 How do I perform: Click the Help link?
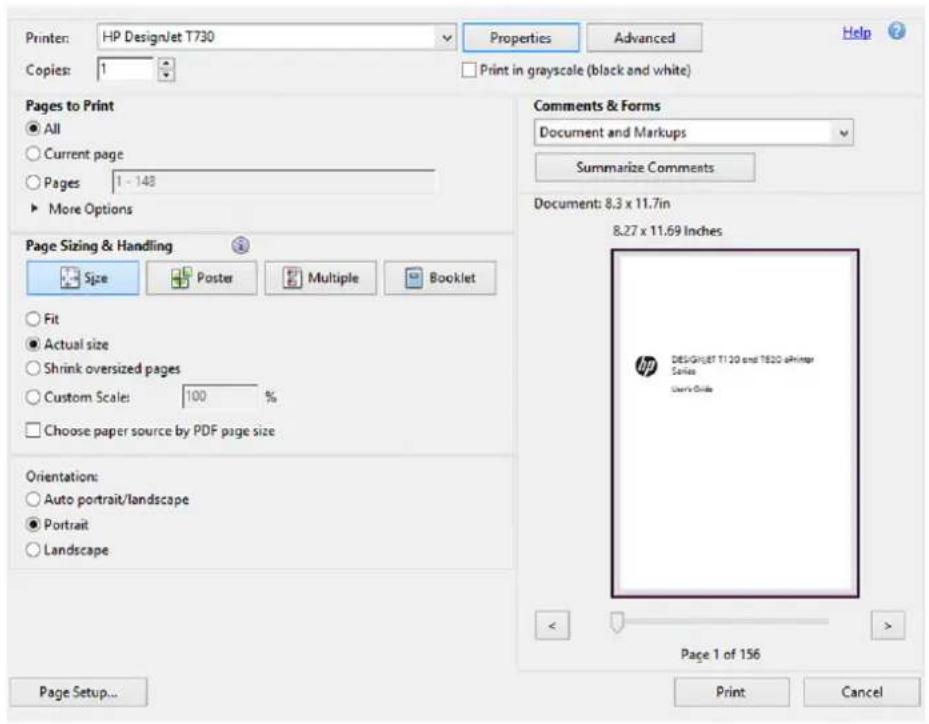856,33
